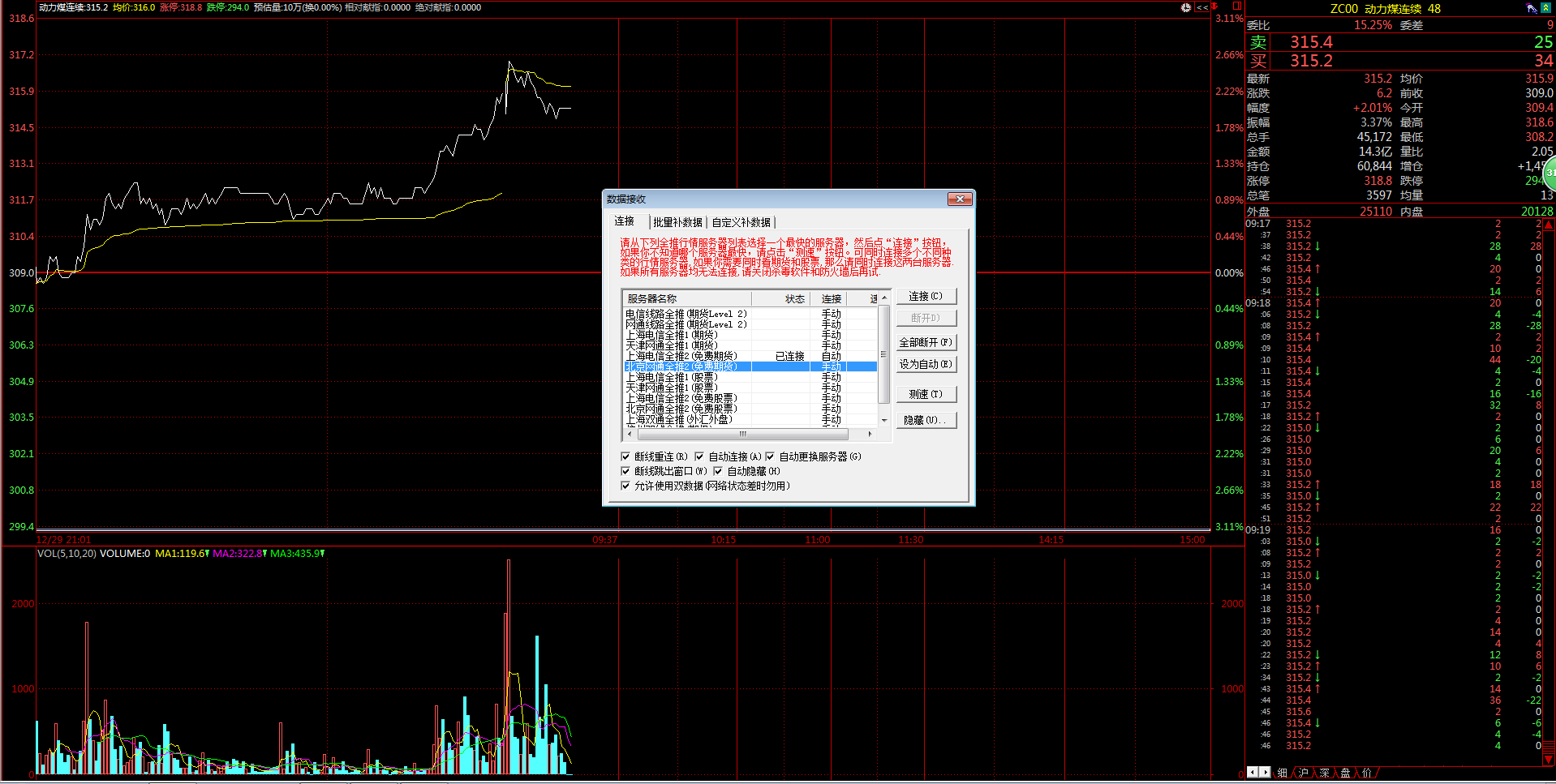Close the 数据接收 dialog
Viewport: 1556px width, 784px height.
point(960,199)
